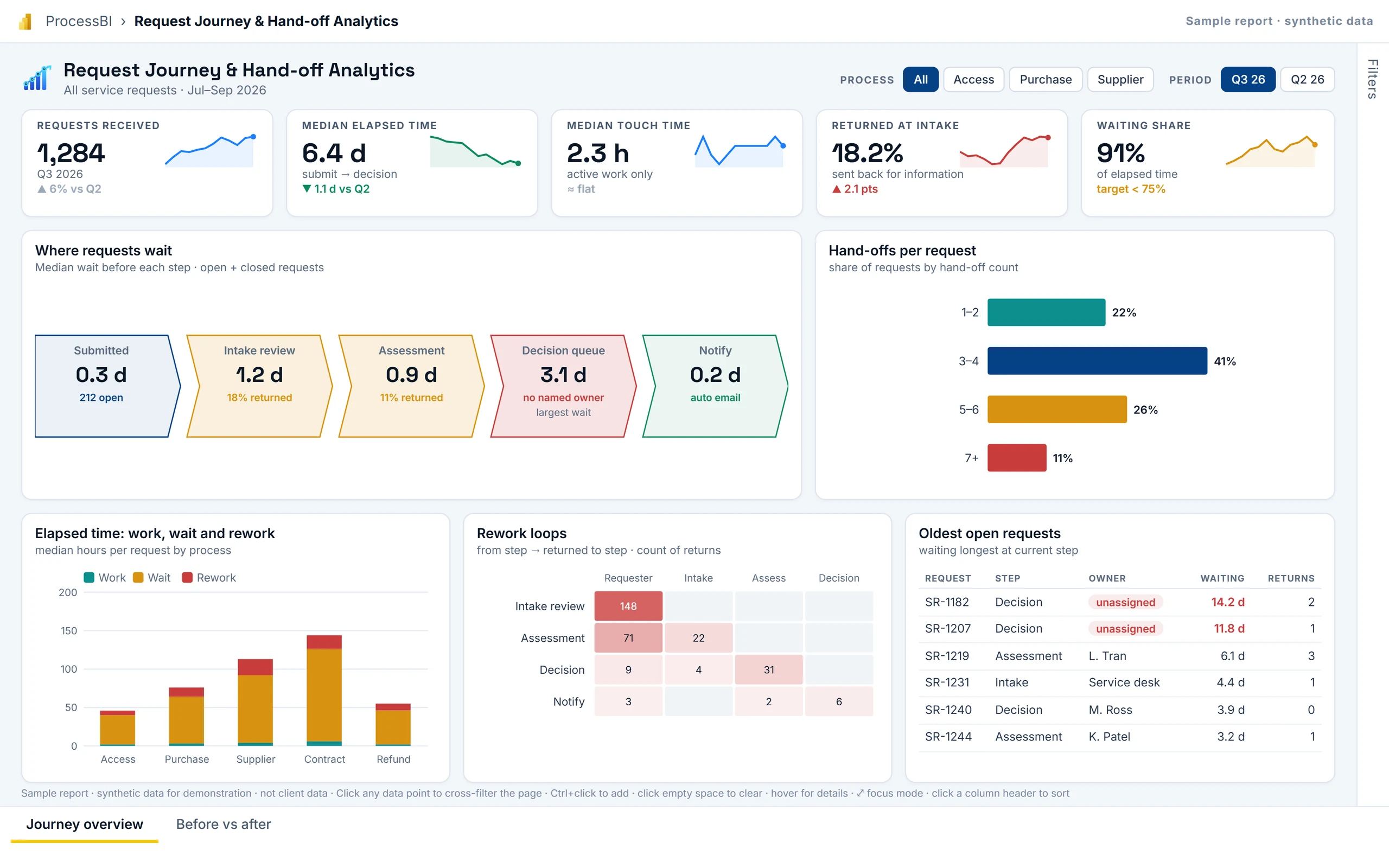Click the Requests Received sparkline
The width and height of the screenshot is (1389, 868).
pos(210,150)
